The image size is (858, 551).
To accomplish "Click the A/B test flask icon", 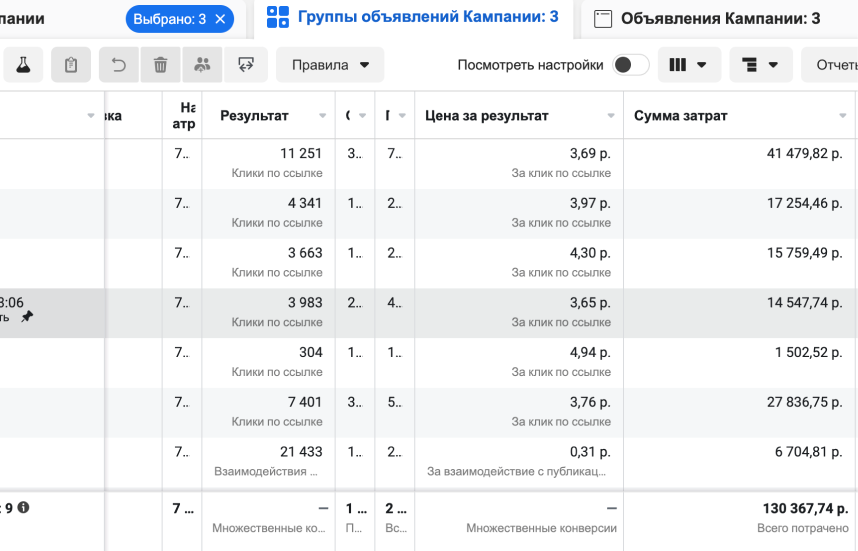I will [x=22, y=65].
